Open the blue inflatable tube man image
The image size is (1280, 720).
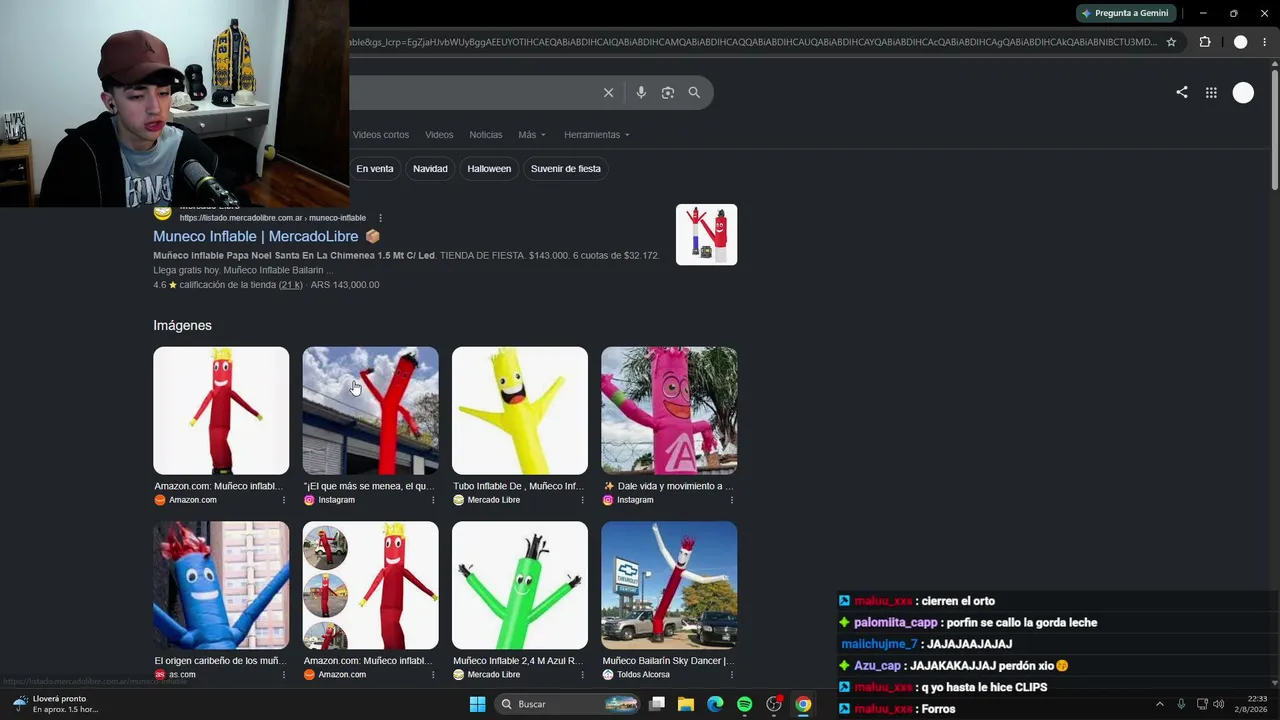coord(221,585)
